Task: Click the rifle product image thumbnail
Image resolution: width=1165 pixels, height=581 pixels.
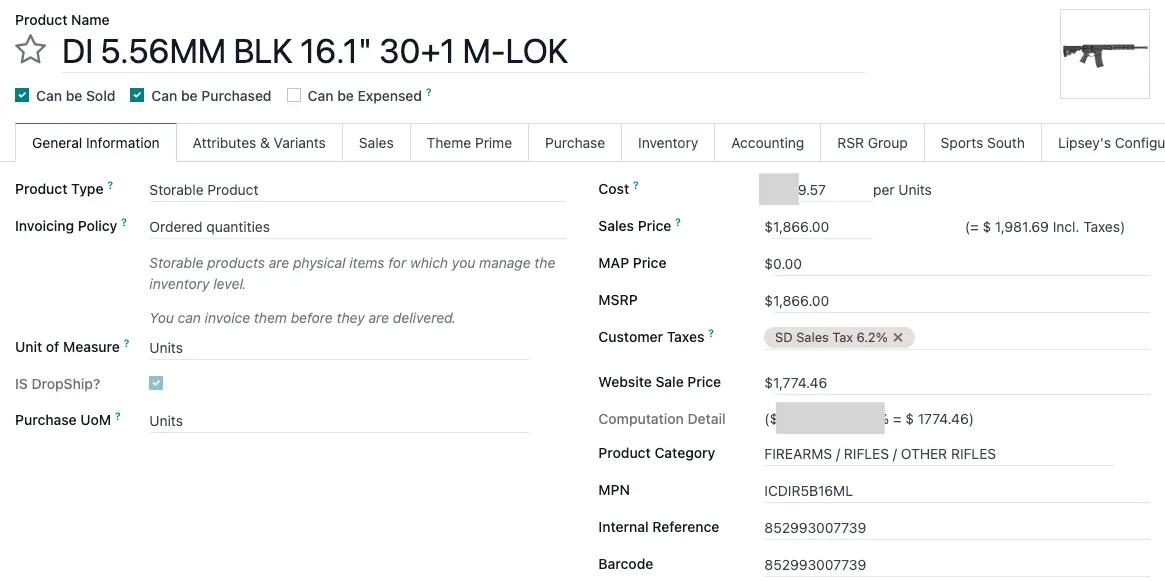Action: point(1104,54)
